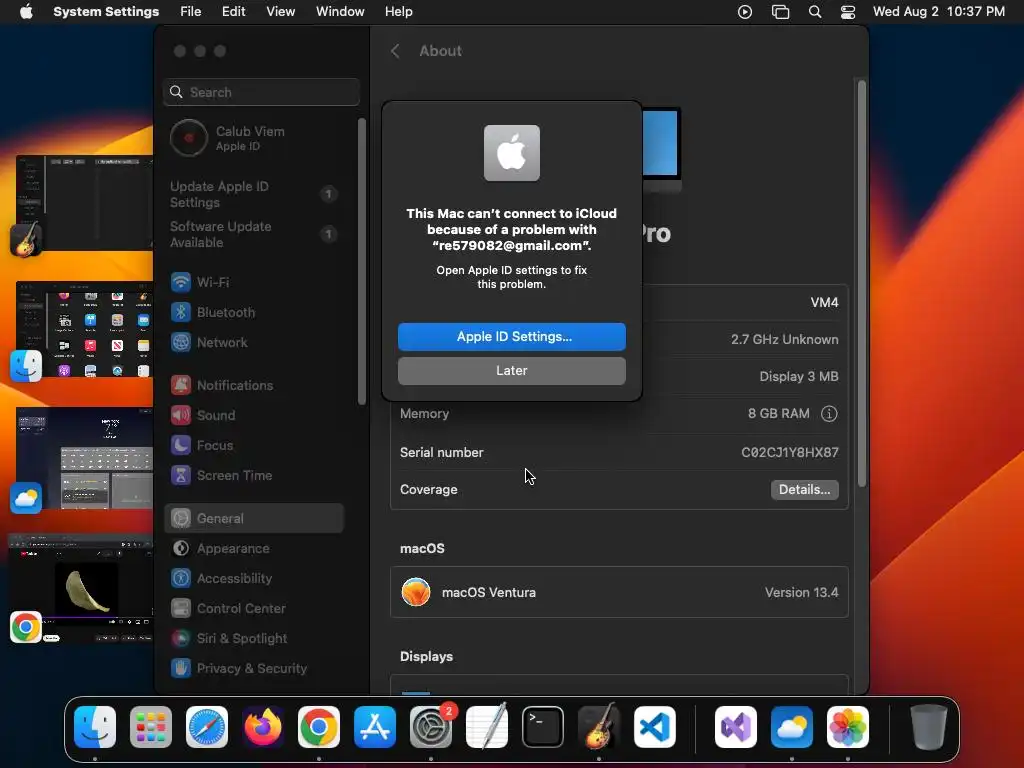Open Trash from the Dock
This screenshot has height=768, width=1024.
click(928, 727)
